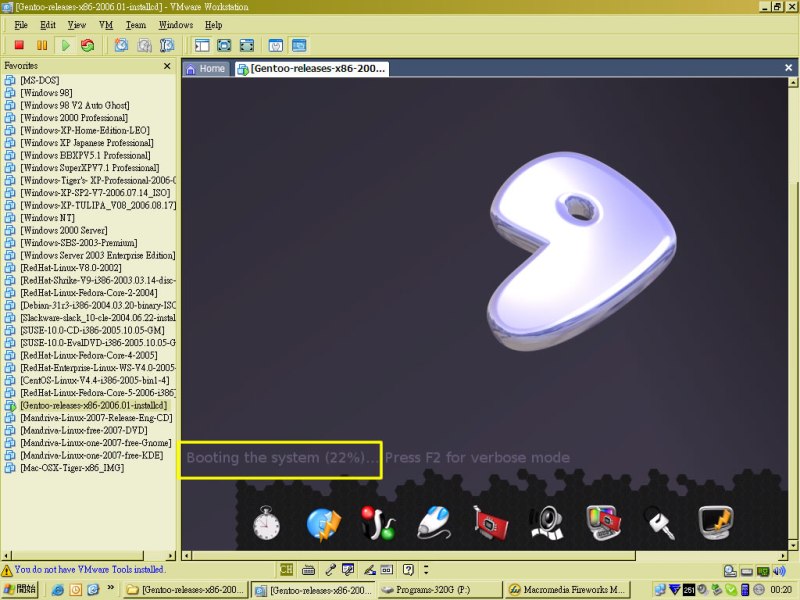The image size is (800, 600).
Task: Launch Internet Explorer from Quick Launch
Action: 58,590
